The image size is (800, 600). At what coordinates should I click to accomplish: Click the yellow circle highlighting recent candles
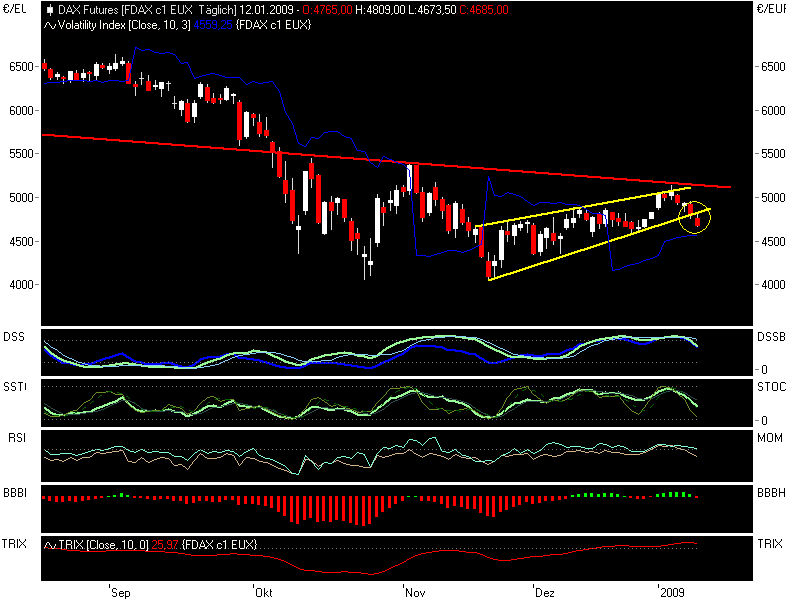[697, 219]
